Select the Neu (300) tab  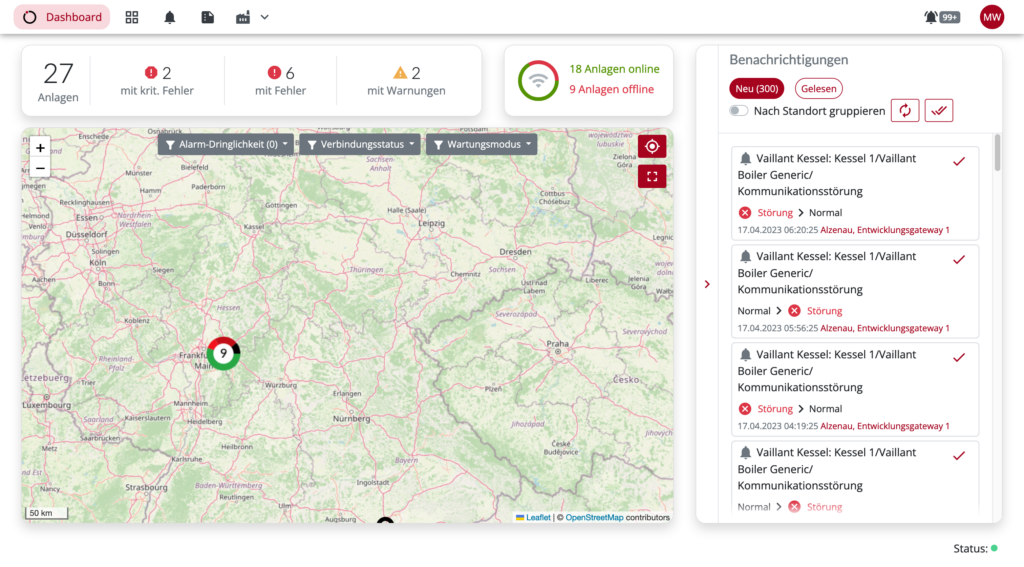point(757,88)
